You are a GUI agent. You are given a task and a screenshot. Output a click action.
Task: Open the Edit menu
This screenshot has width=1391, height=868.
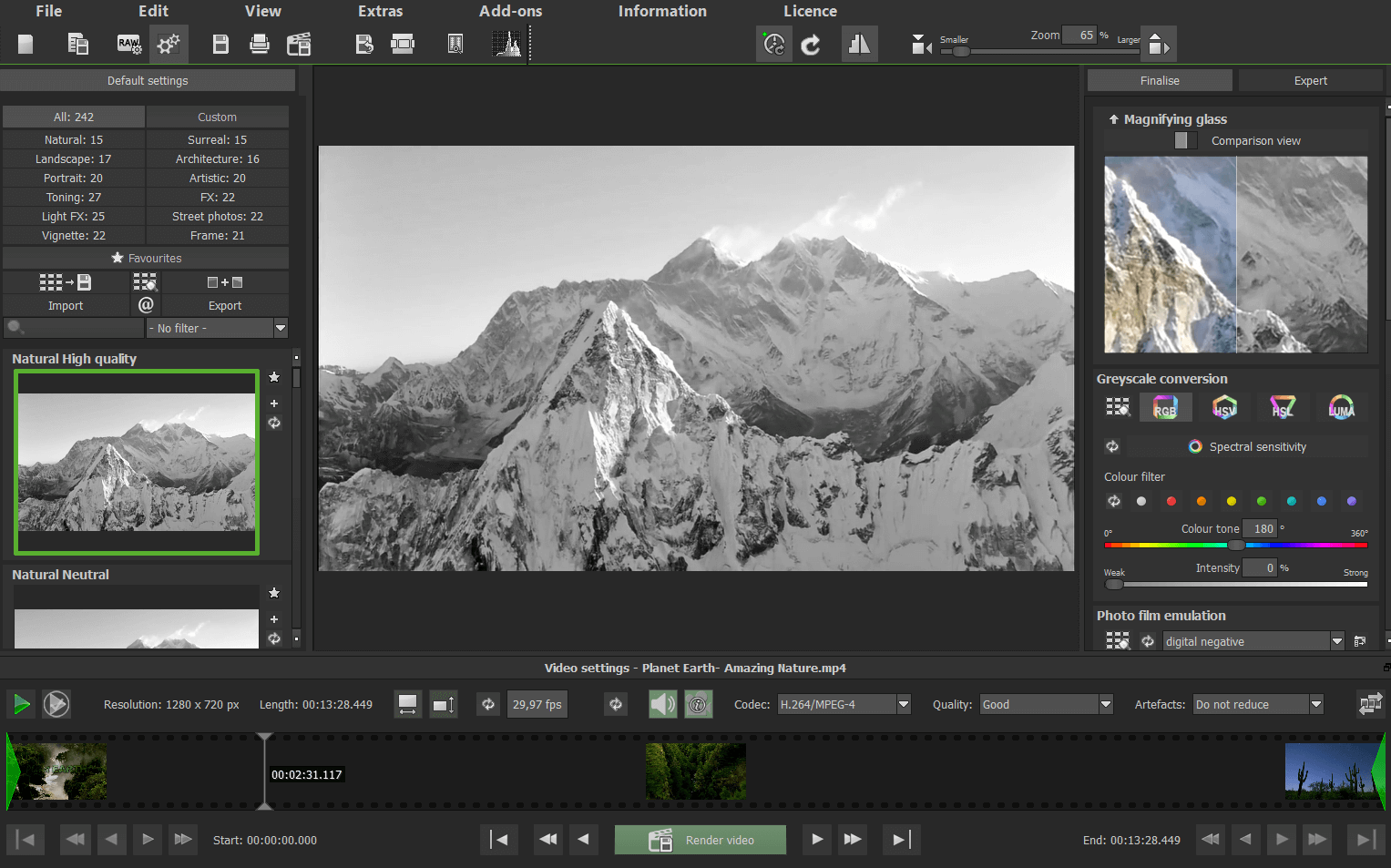(x=153, y=11)
